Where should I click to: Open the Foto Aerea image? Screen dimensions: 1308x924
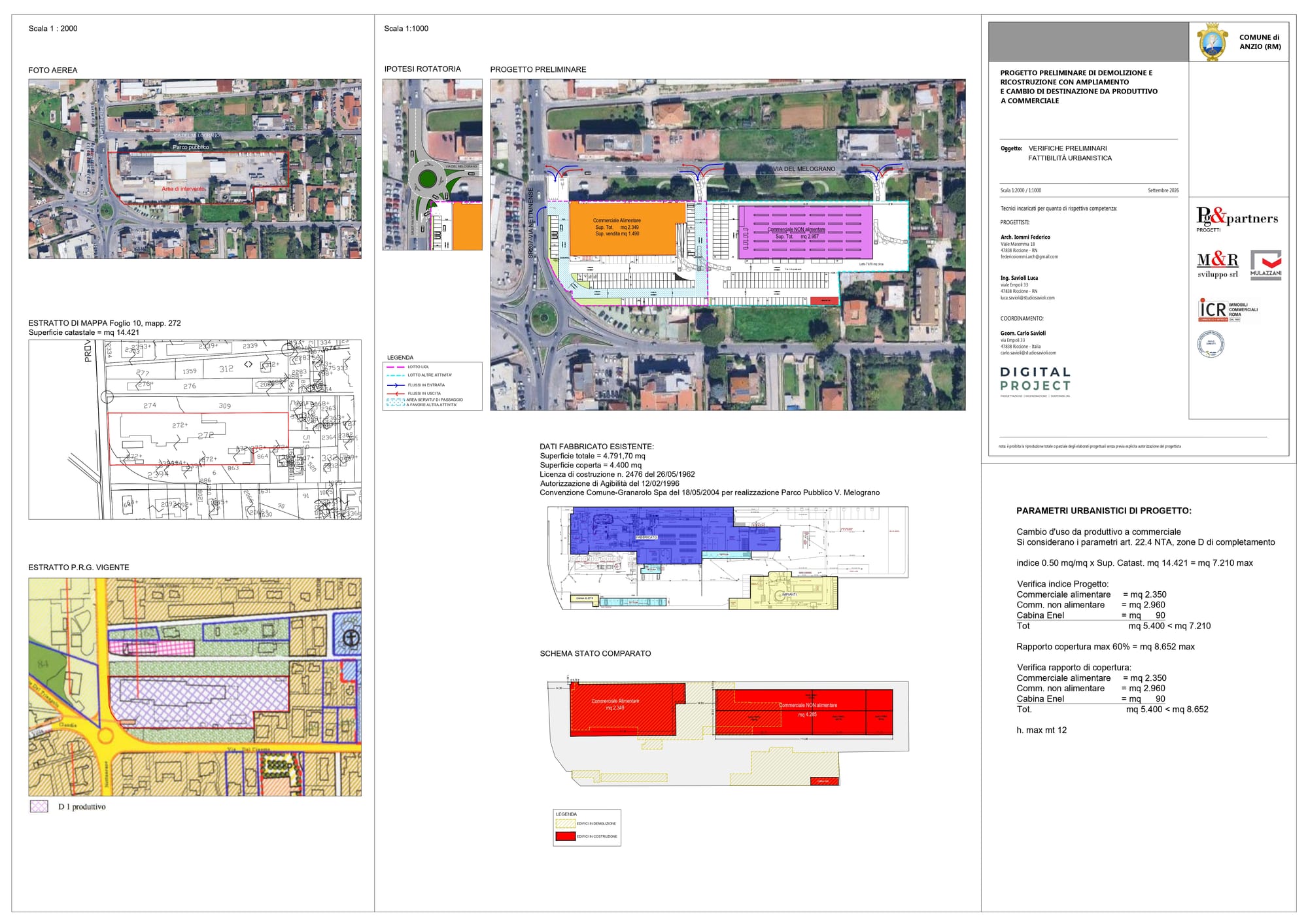(x=195, y=169)
